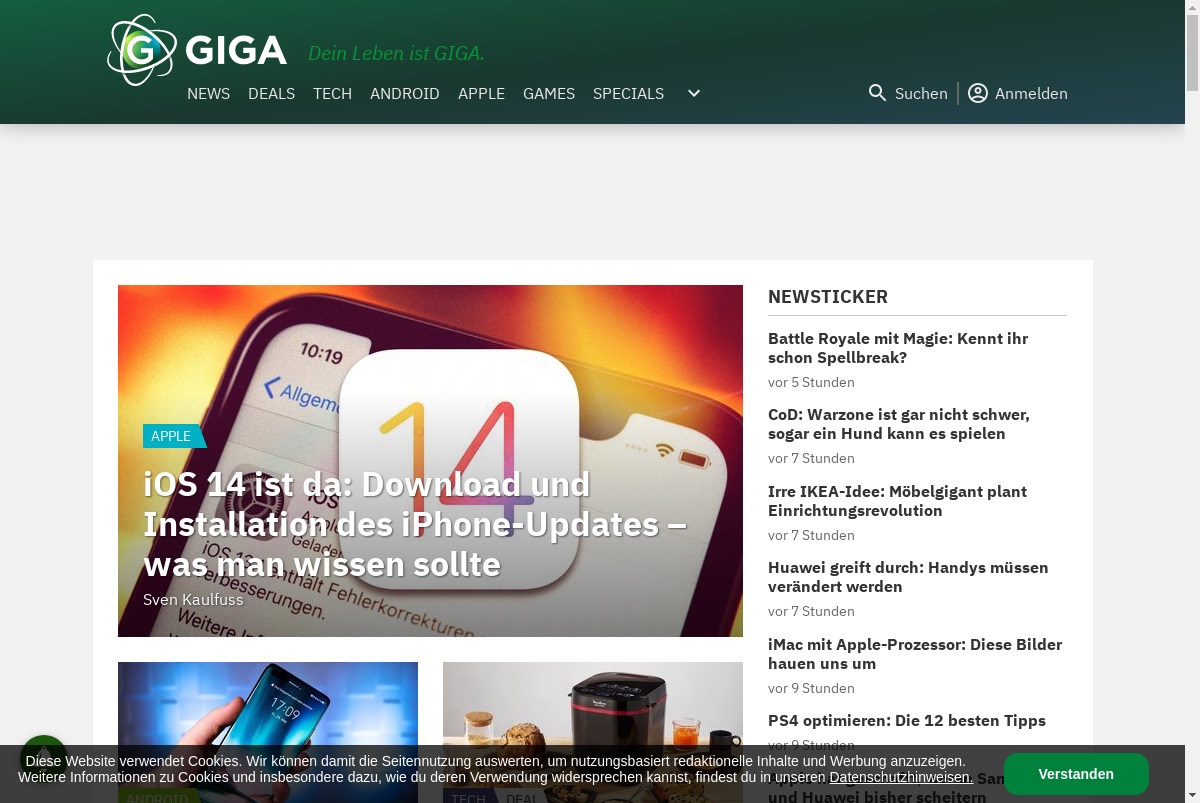
Task: Open CoD: Warzone Hund newsticker article
Action: click(898, 424)
